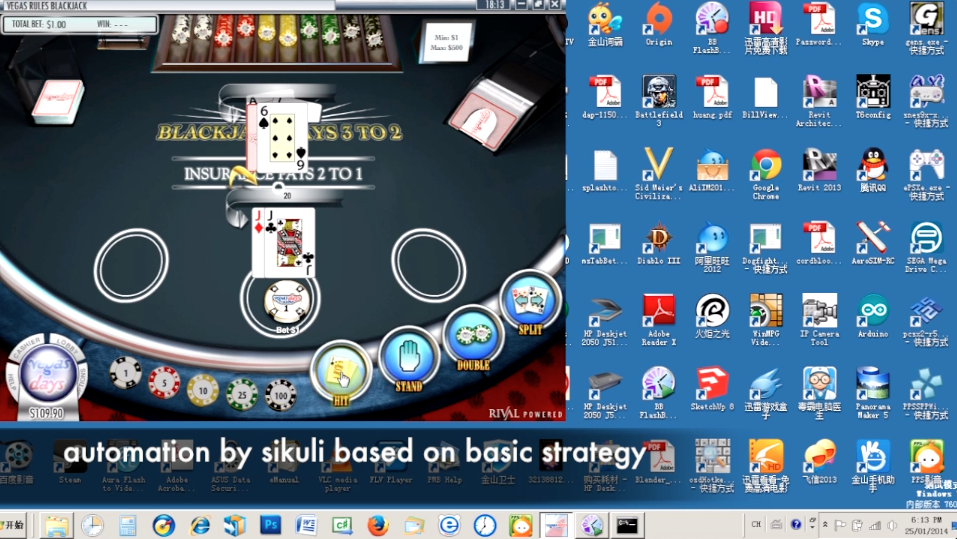Open the Password PDF file icon

(819, 24)
